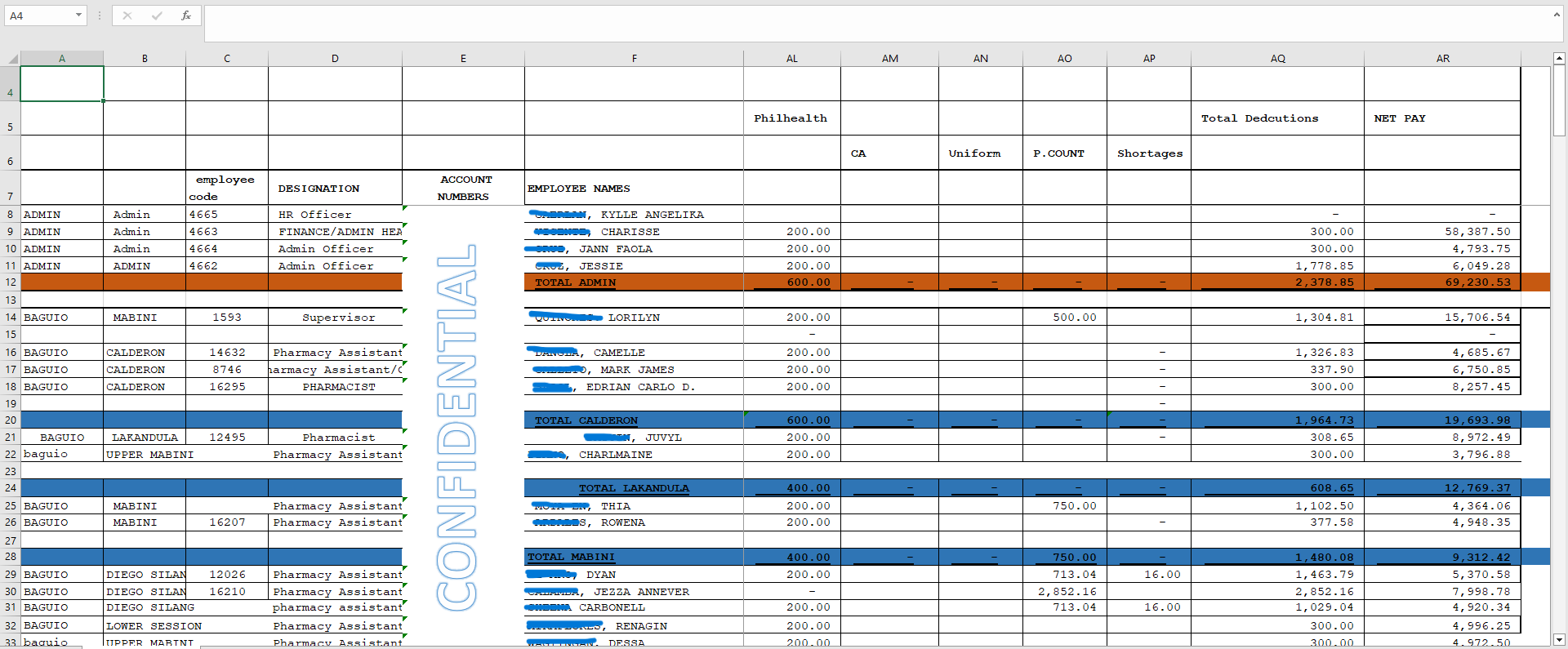
Task: Click the Insert Function fx icon
Action: point(186,16)
